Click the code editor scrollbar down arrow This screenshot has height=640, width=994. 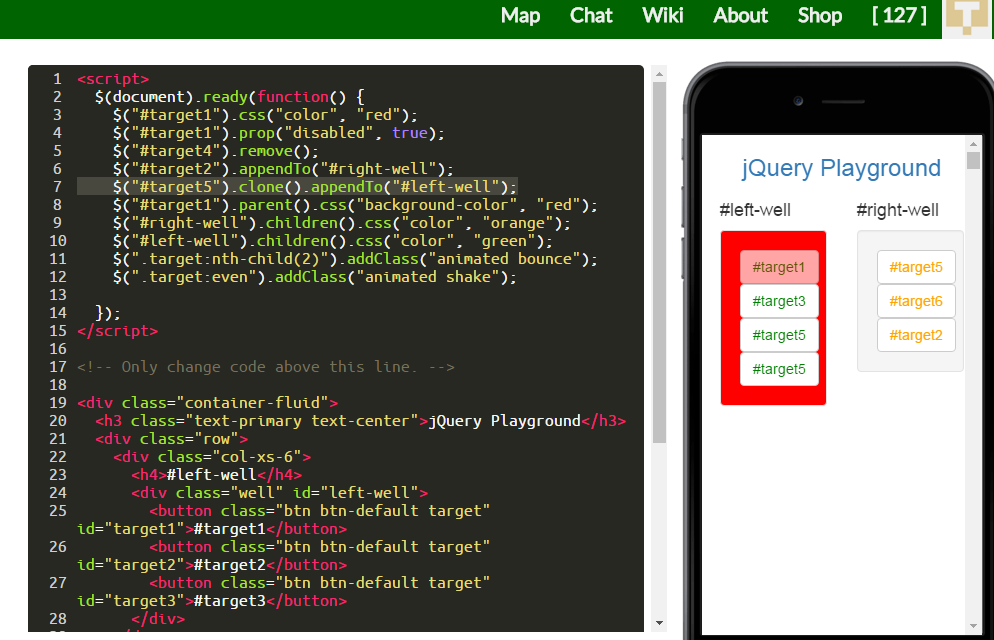coord(659,623)
